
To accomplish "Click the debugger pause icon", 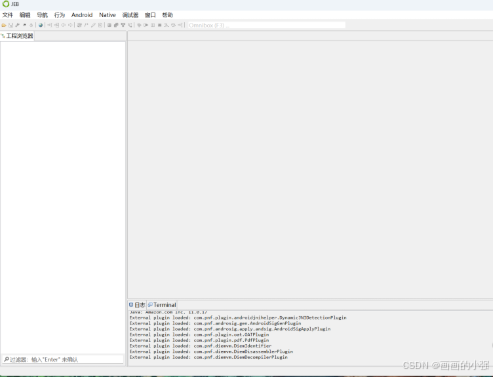I will (x=153, y=25).
